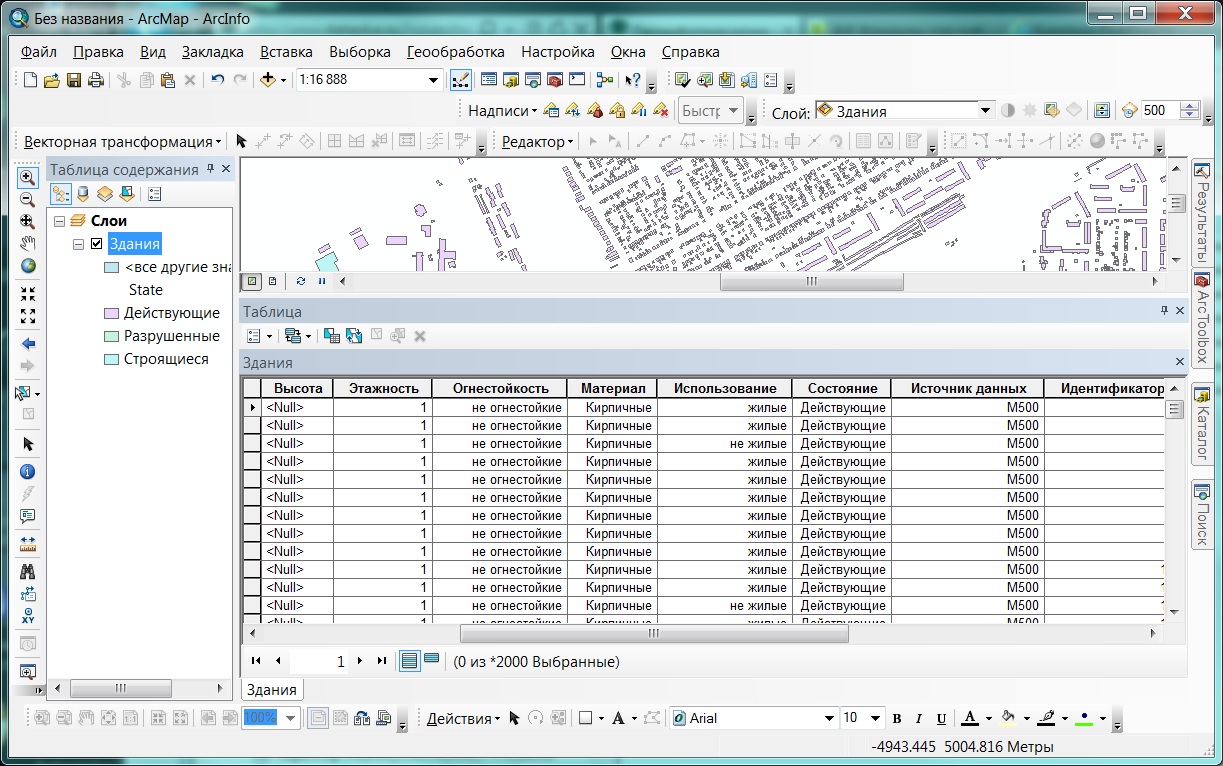Show all records in table

click(x=409, y=660)
